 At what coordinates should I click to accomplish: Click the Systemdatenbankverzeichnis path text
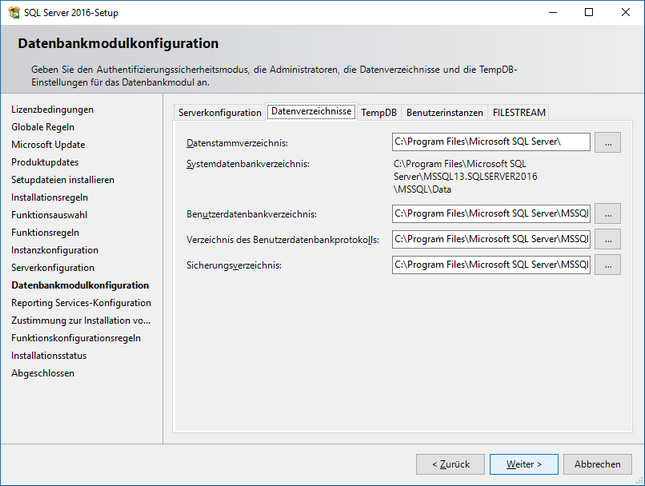[465, 177]
